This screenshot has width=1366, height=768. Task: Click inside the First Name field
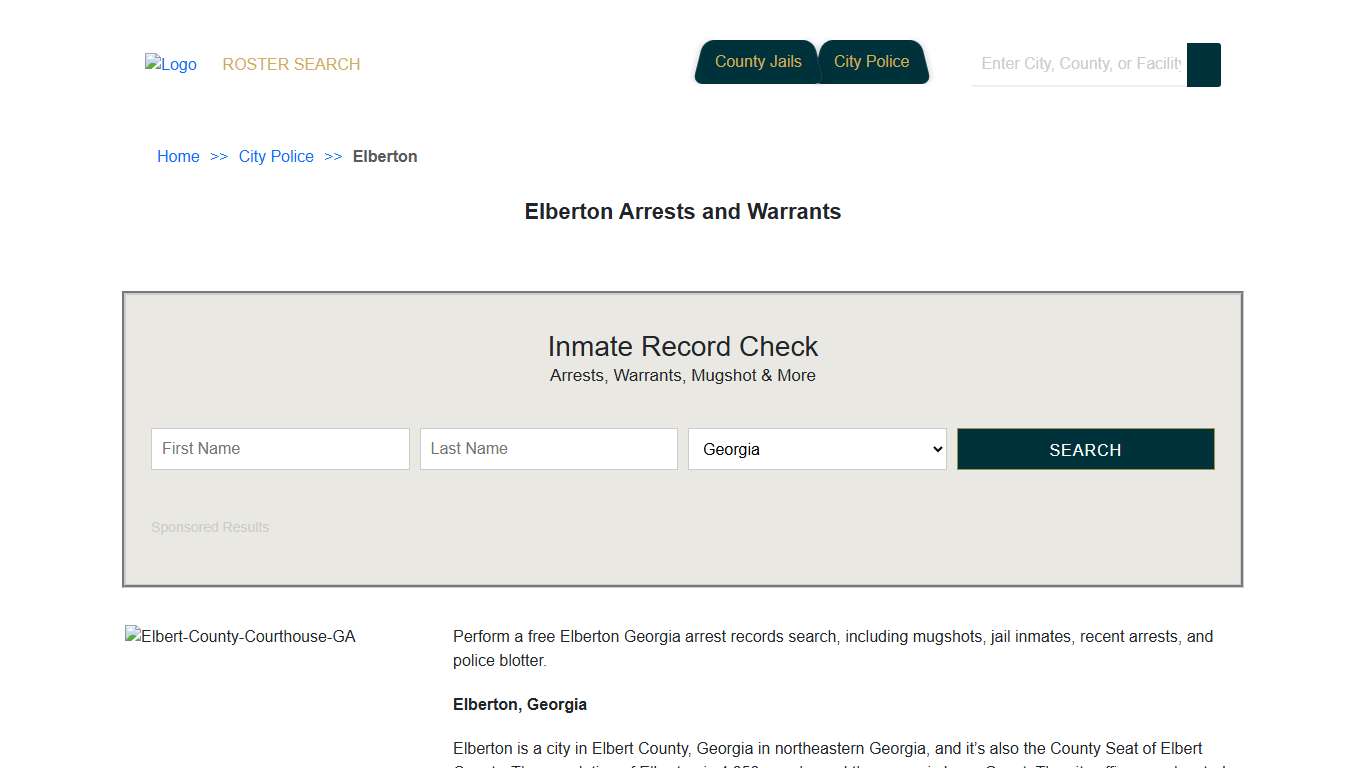280,449
